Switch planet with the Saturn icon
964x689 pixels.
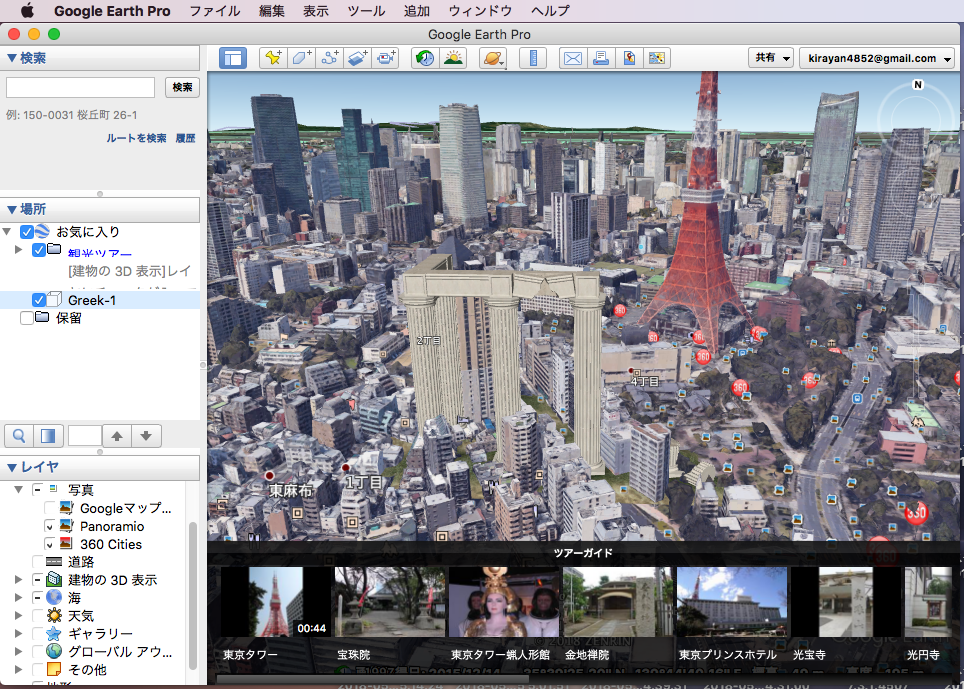pyautogui.click(x=493, y=58)
